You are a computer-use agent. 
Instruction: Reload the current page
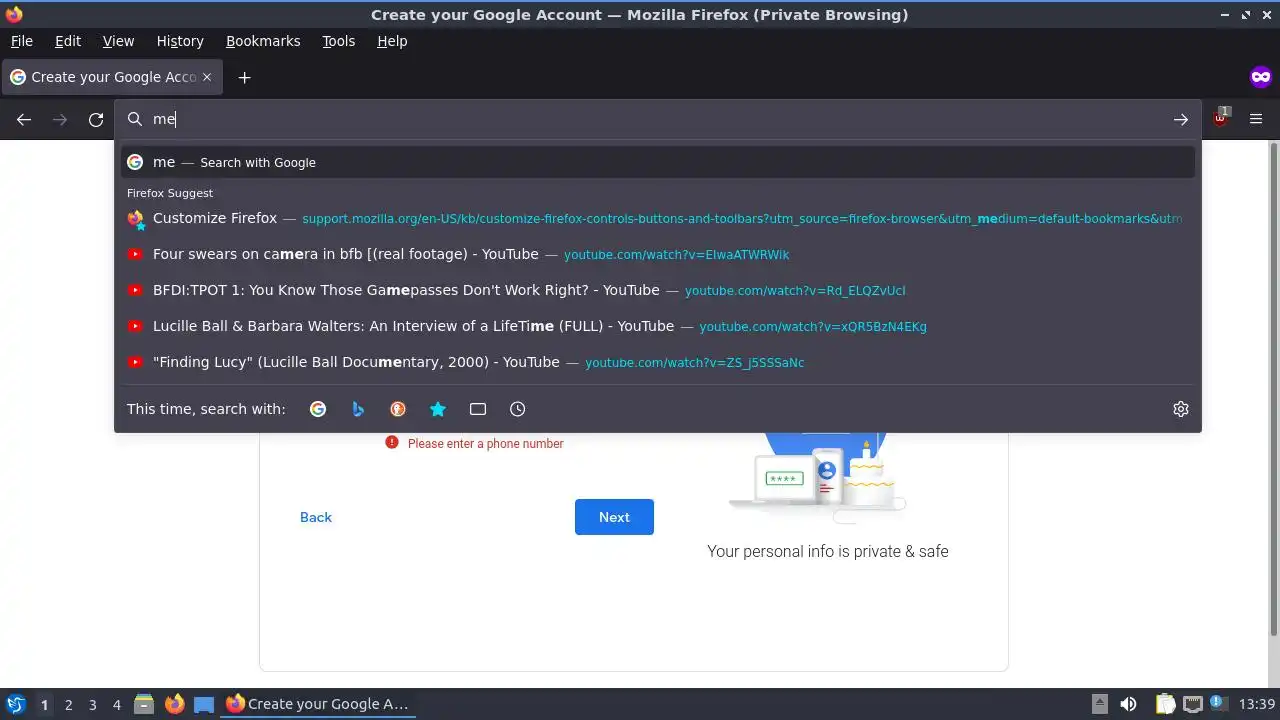(x=96, y=119)
